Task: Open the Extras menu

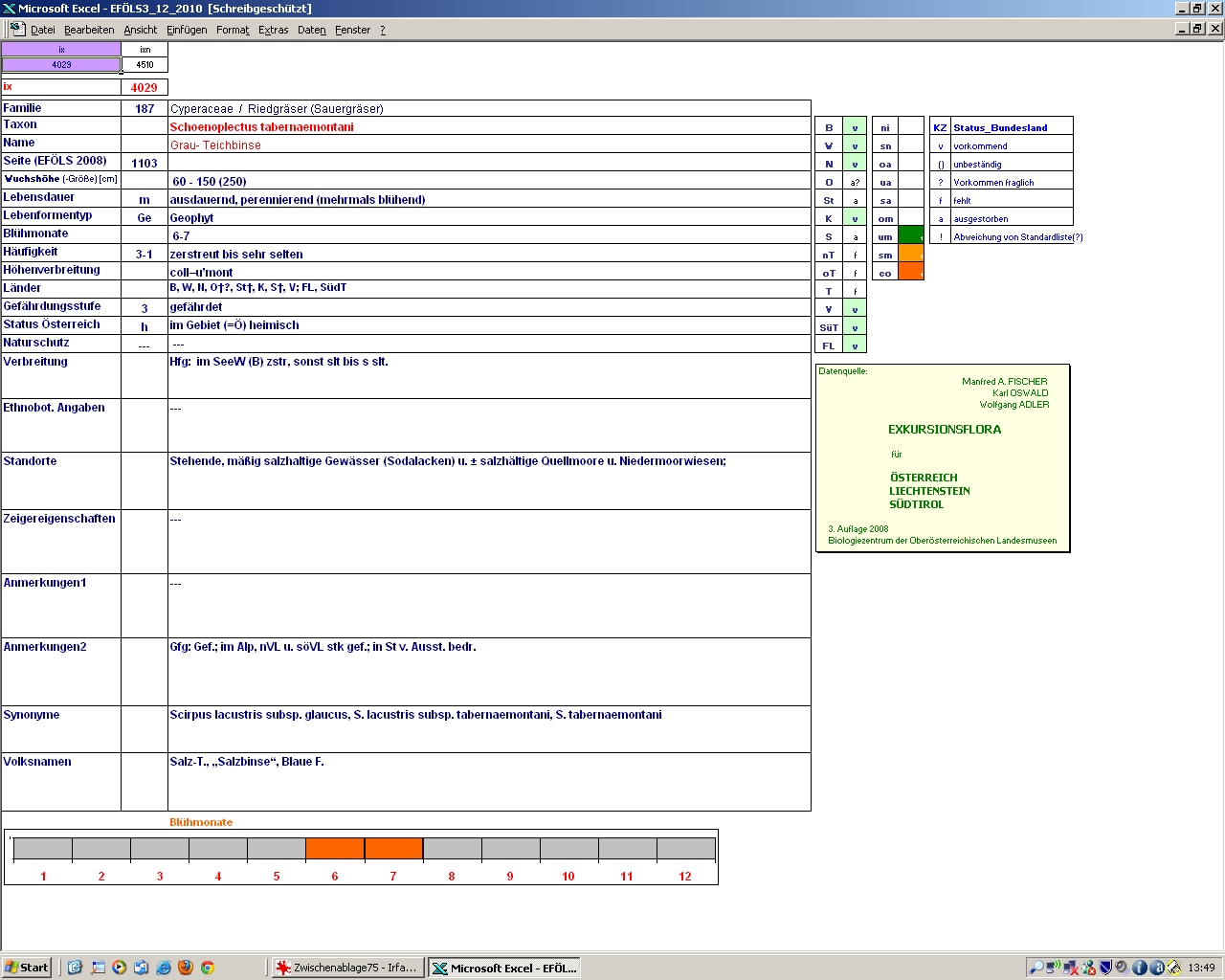Action: (274, 30)
